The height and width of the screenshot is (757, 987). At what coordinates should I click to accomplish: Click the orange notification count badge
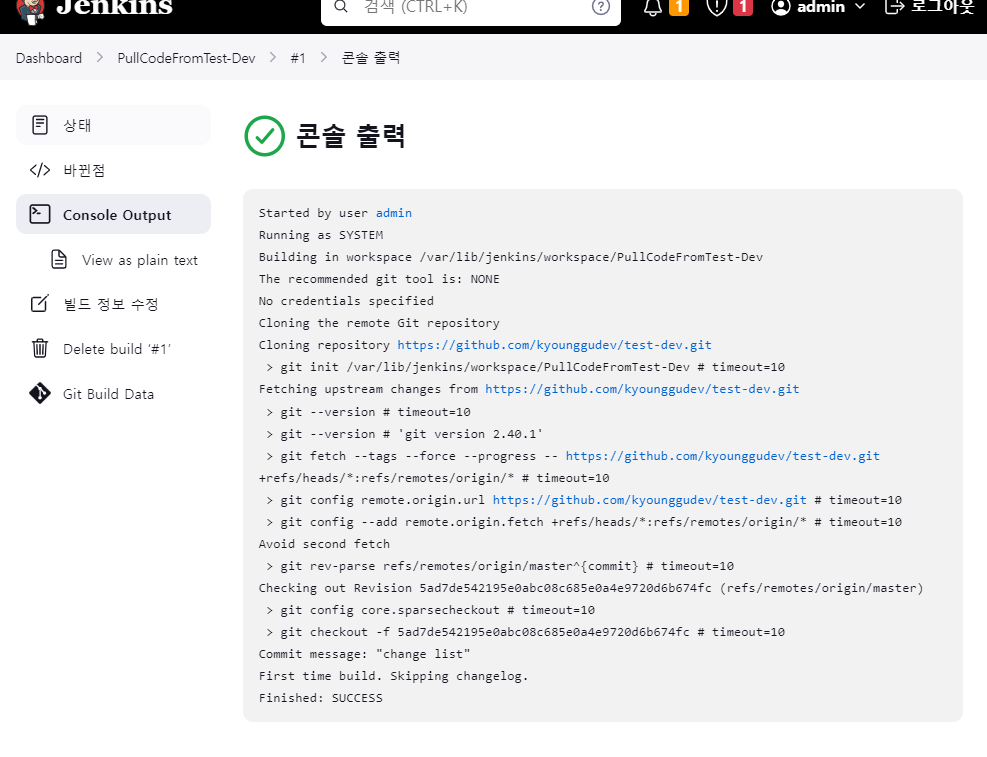pyautogui.click(x=679, y=7)
